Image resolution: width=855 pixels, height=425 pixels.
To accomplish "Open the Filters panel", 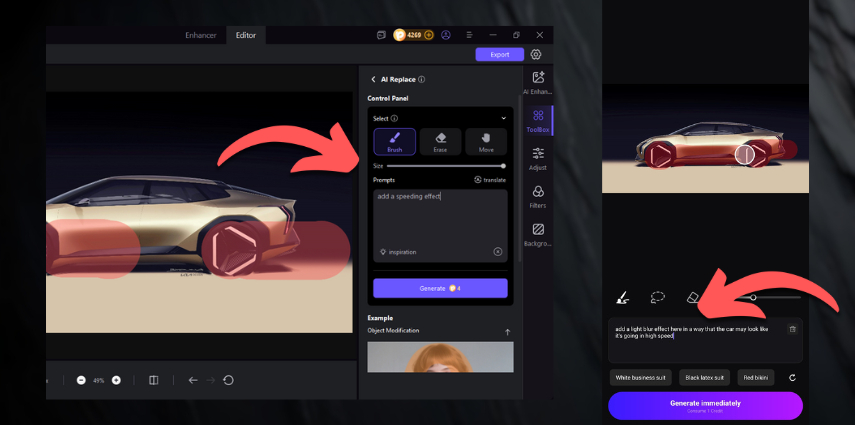I will (x=538, y=195).
